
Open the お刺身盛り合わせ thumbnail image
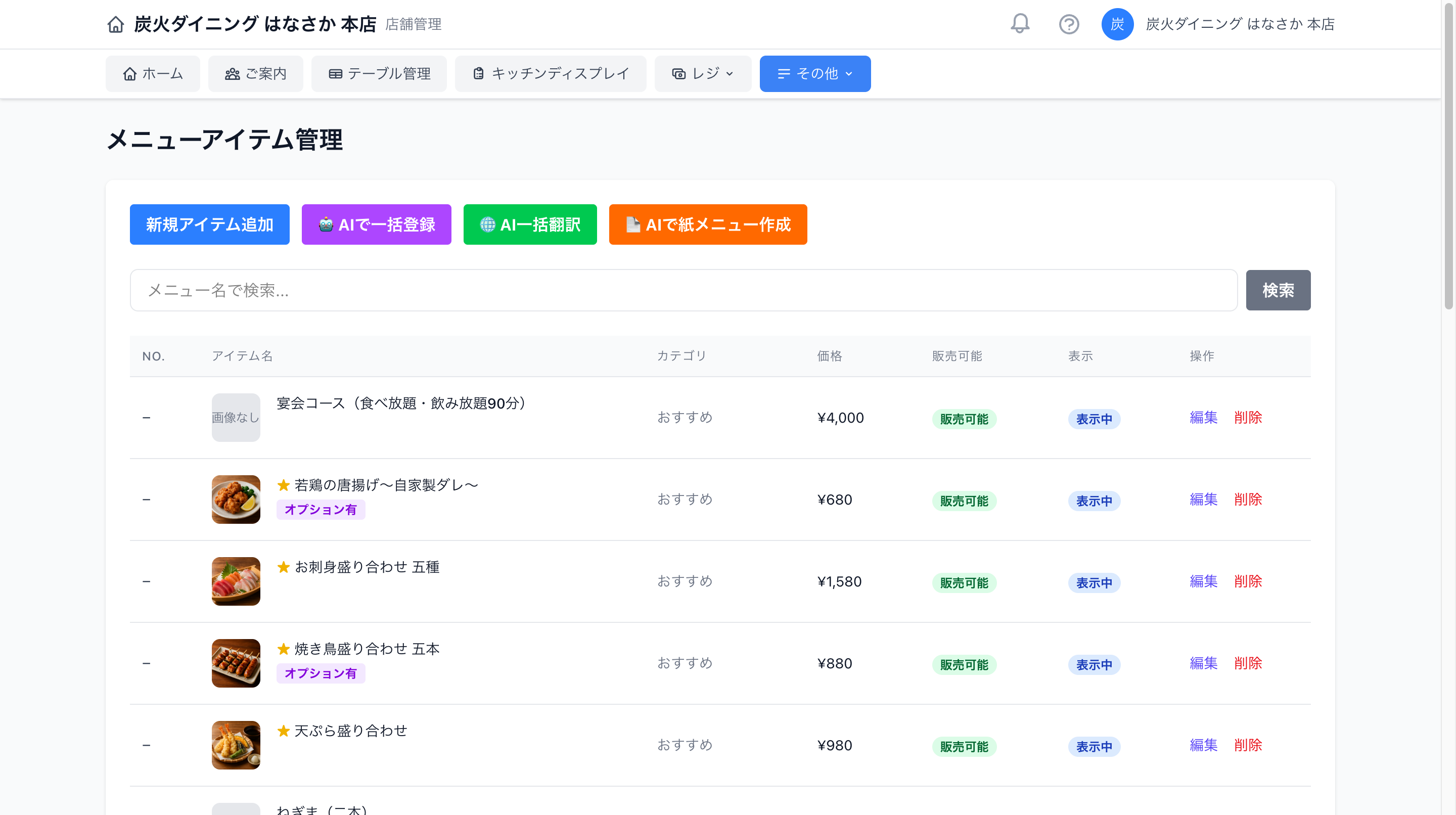(x=236, y=581)
